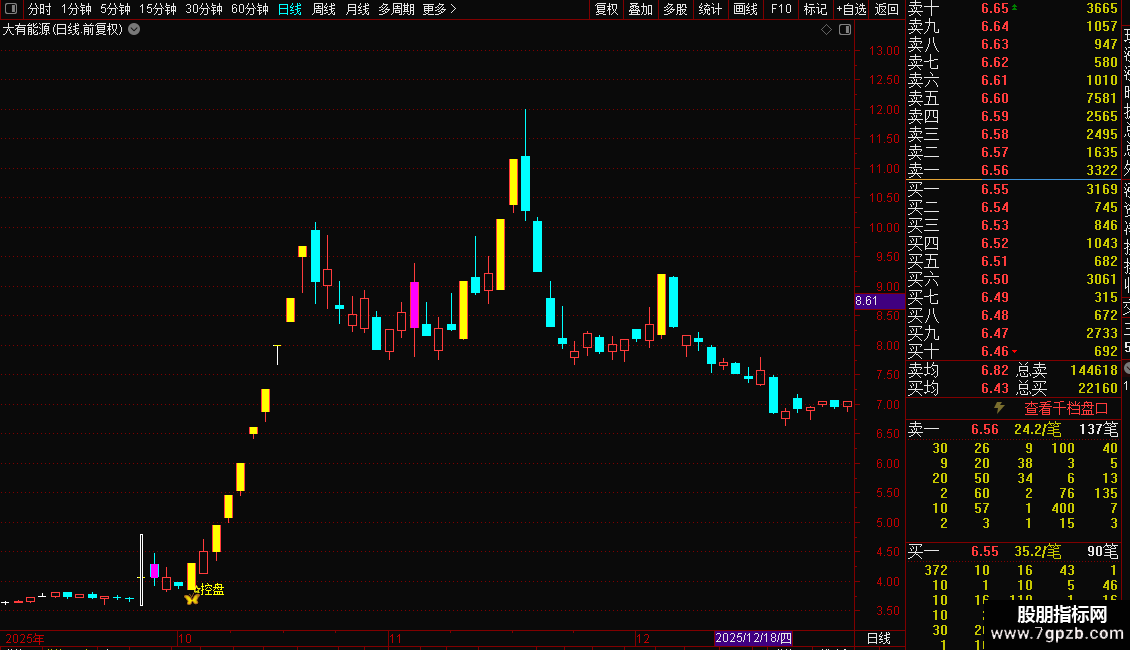Screen dimensions: 1130x650
Task: Switch to 分时 intraday view
Action: coord(40,9)
